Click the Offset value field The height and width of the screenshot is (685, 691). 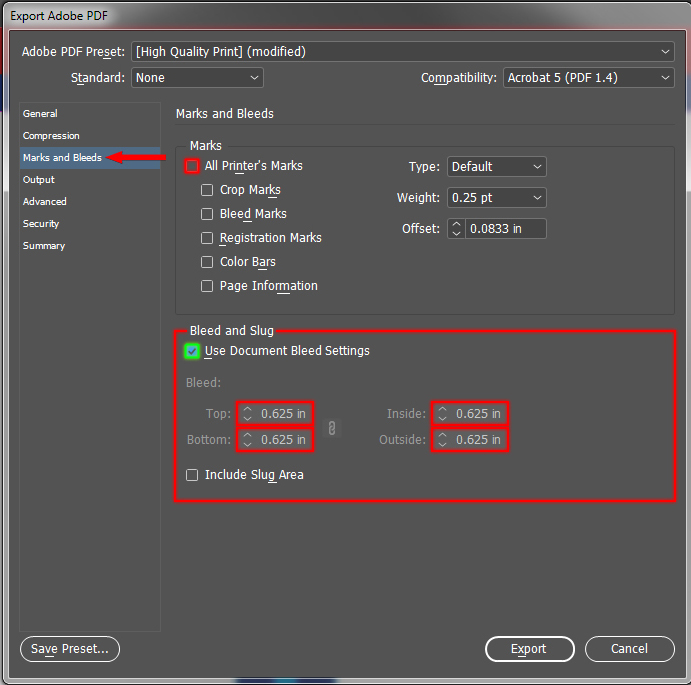pos(505,229)
